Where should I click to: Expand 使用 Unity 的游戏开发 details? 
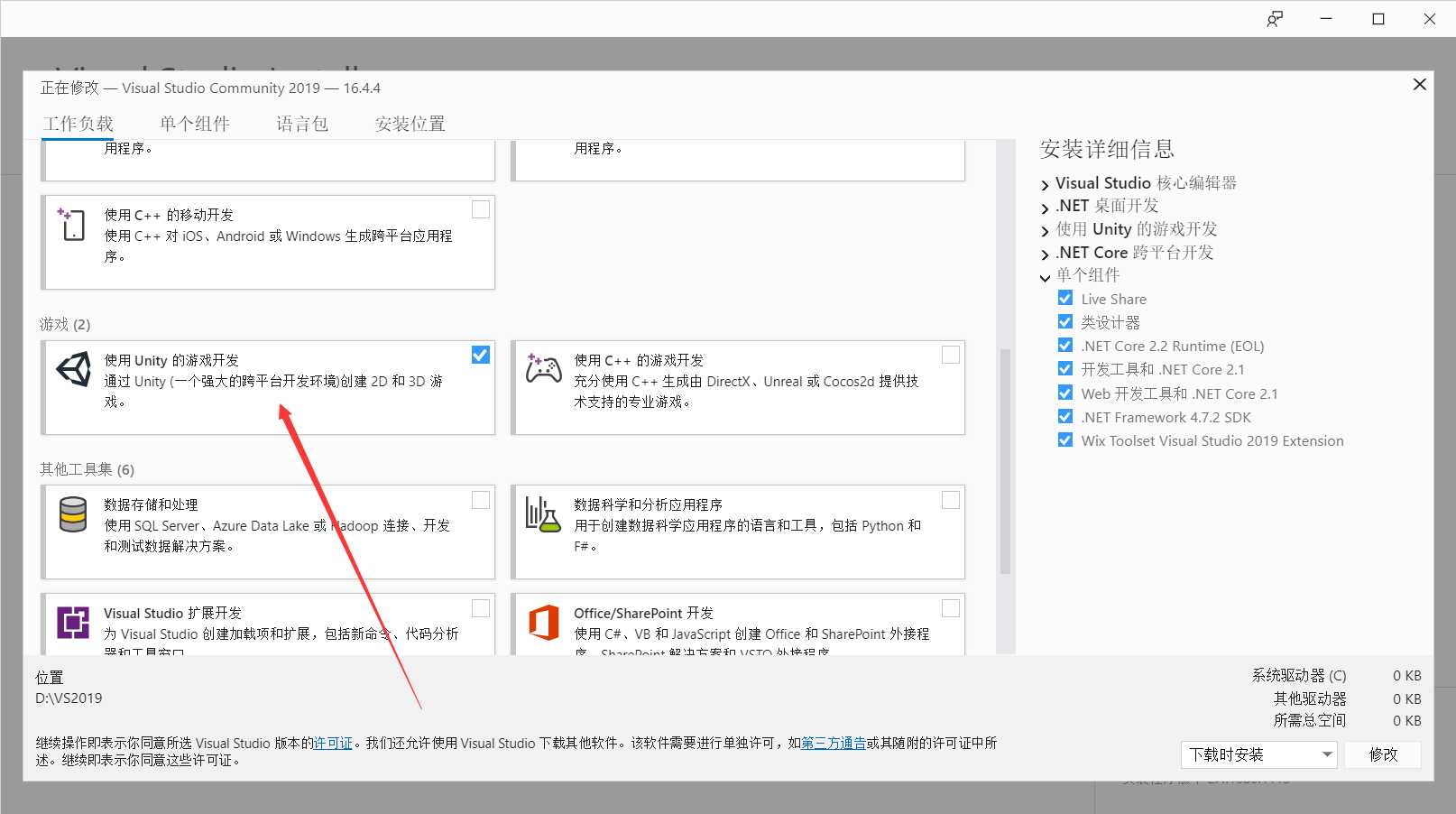tap(1045, 231)
